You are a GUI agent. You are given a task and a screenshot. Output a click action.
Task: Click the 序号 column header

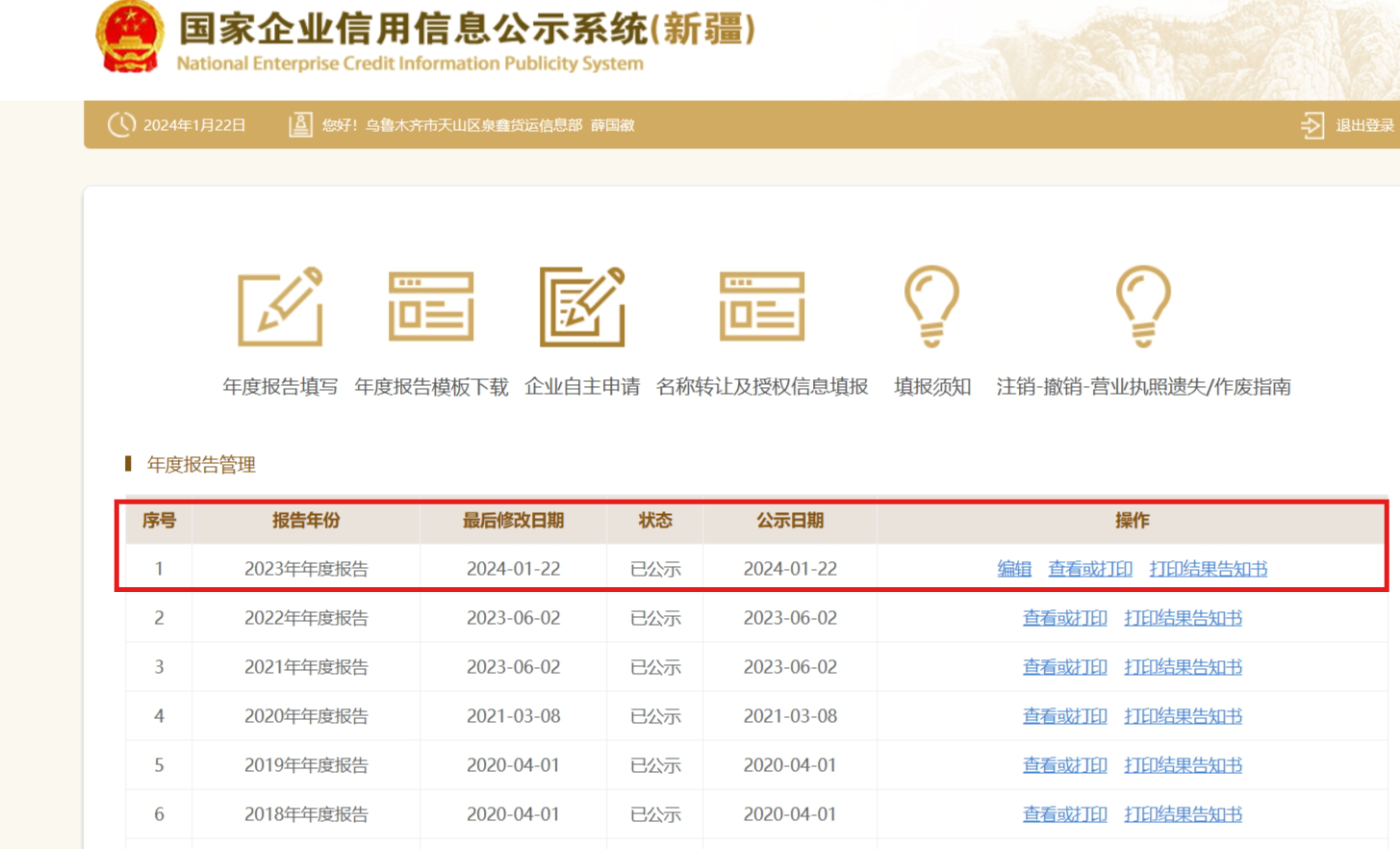point(159,521)
